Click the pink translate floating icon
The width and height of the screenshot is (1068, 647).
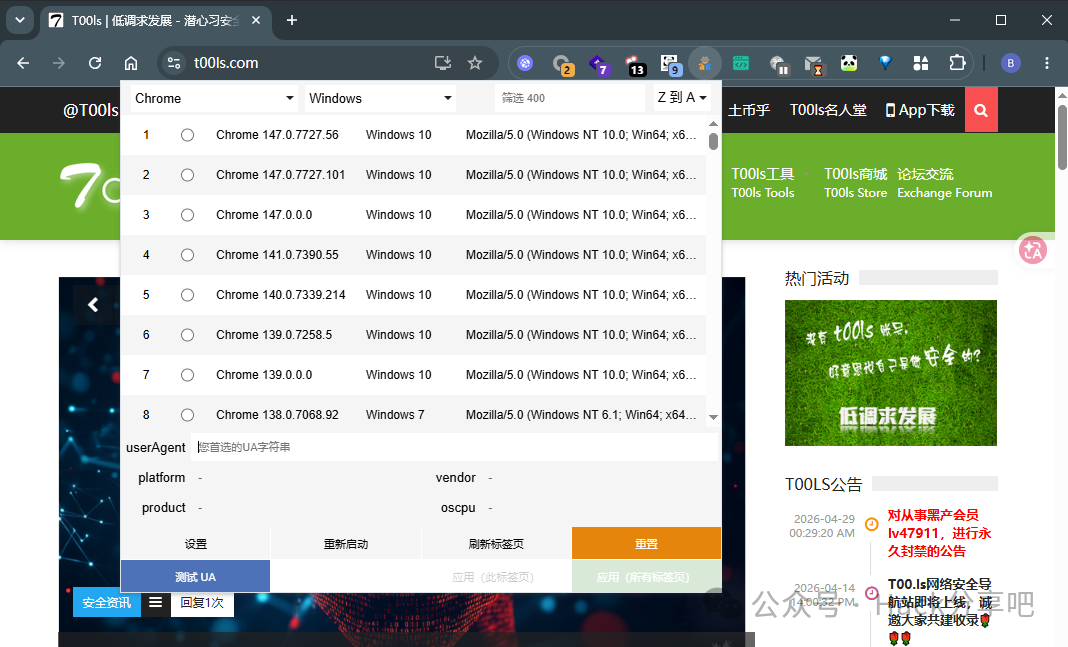click(x=1033, y=250)
